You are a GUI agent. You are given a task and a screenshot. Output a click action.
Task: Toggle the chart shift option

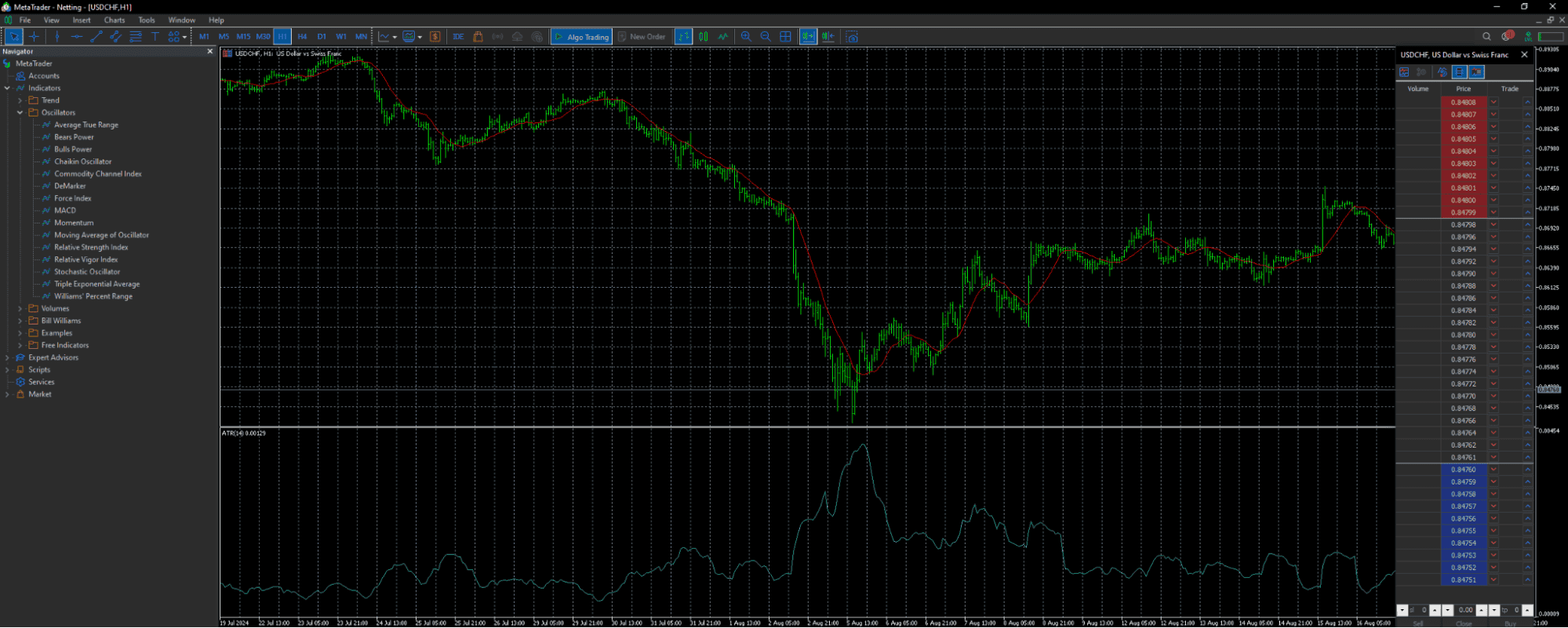(828, 37)
